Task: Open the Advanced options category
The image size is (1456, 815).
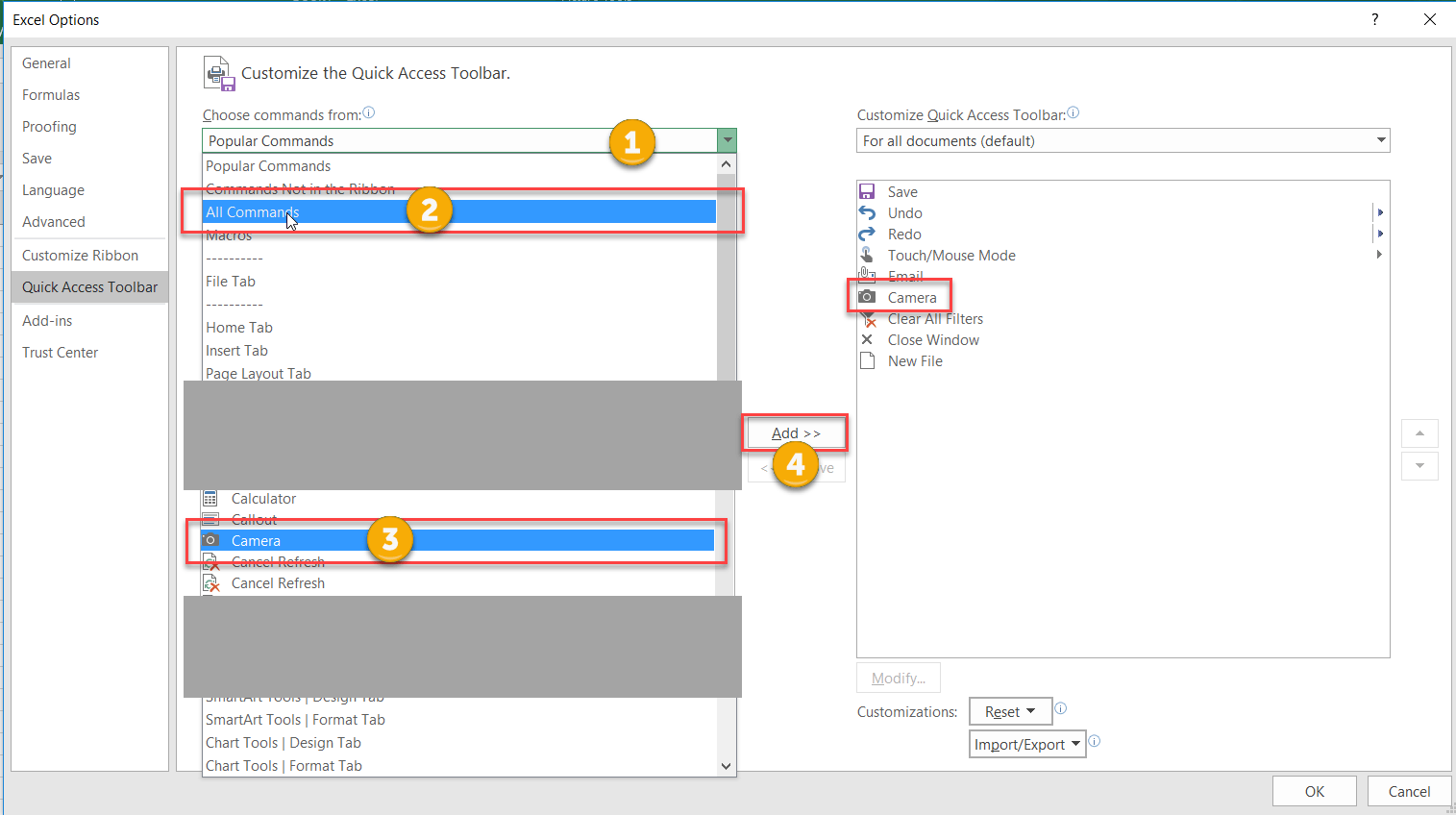Action: tap(89, 222)
